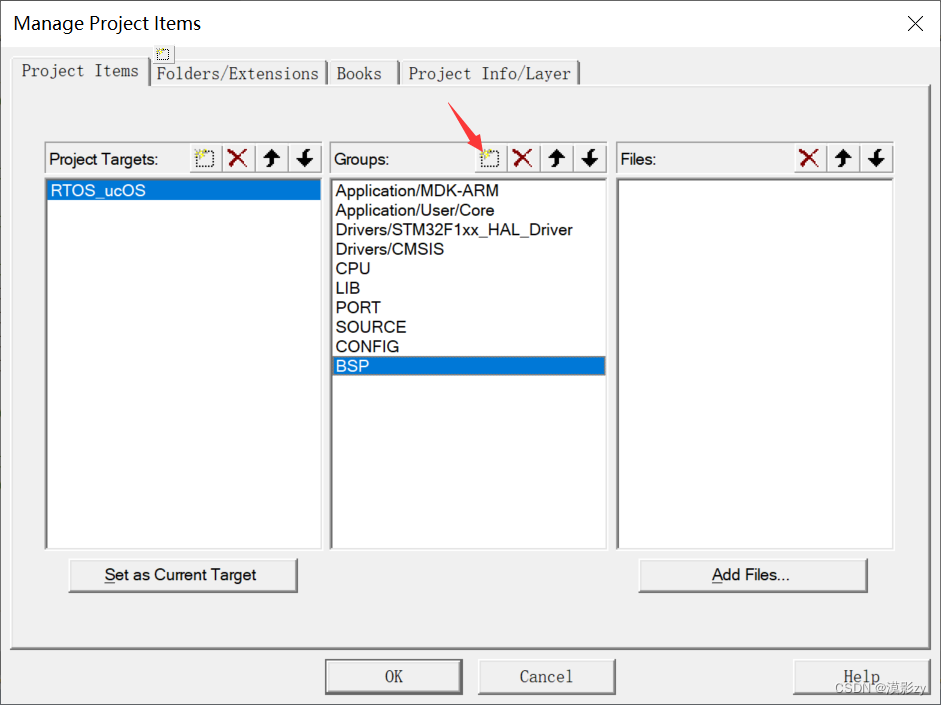This screenshot has height=705, width=941.
Task: Close the Manage Project Items dialog
Action: (x=915, y=23)
